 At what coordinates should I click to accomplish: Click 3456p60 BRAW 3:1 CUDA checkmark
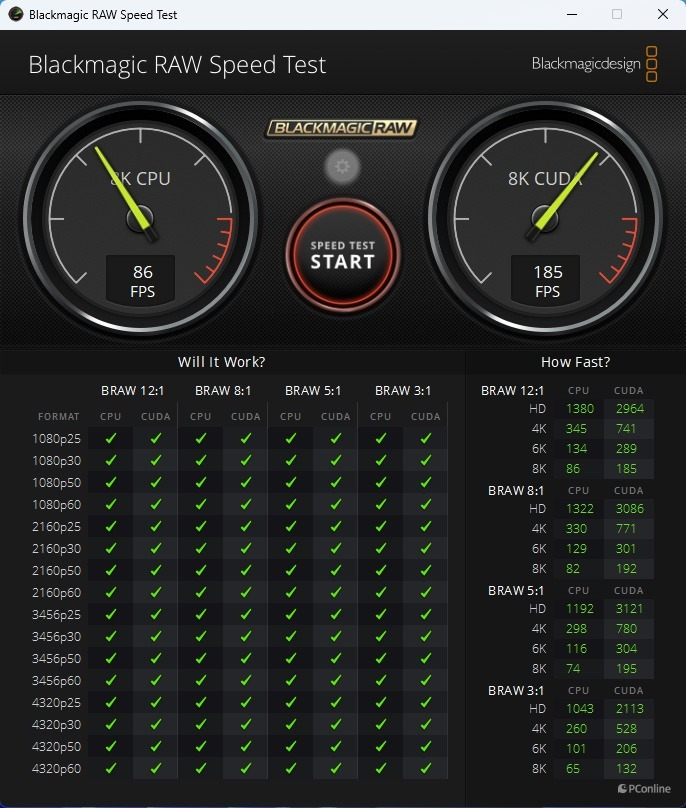coord(426,681)
